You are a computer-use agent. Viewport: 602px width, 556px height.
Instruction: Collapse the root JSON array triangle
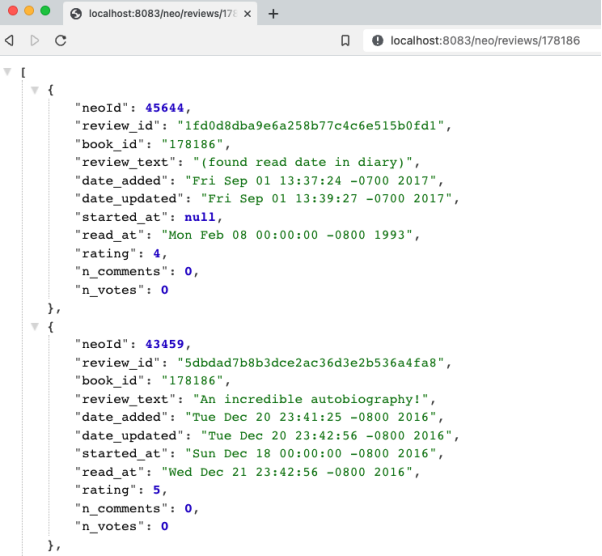pos(7,71)
